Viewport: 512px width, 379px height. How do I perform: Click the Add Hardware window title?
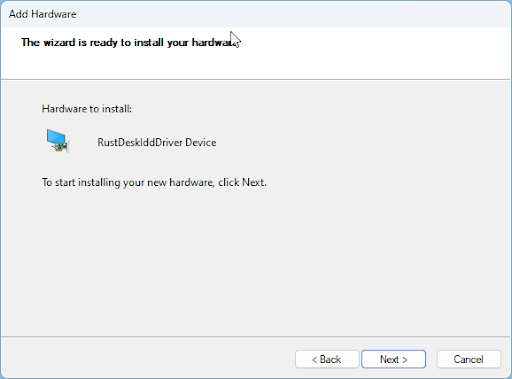click(x=43, y=14)
